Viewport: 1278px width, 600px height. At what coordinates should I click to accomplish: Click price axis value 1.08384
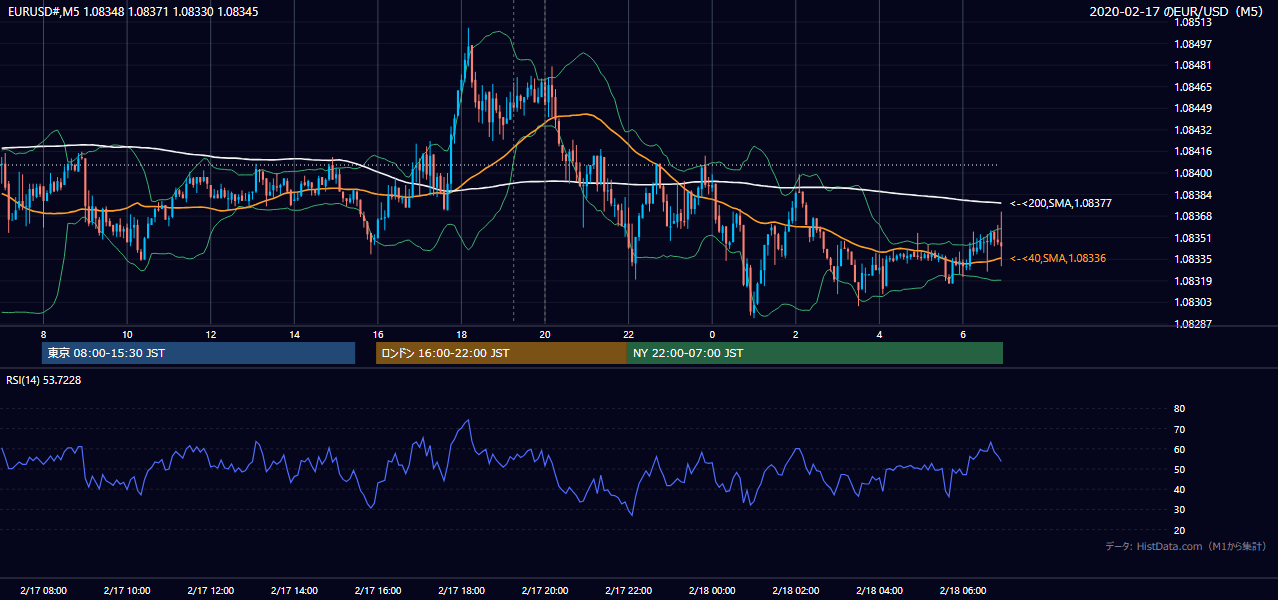pos(1193,194)
